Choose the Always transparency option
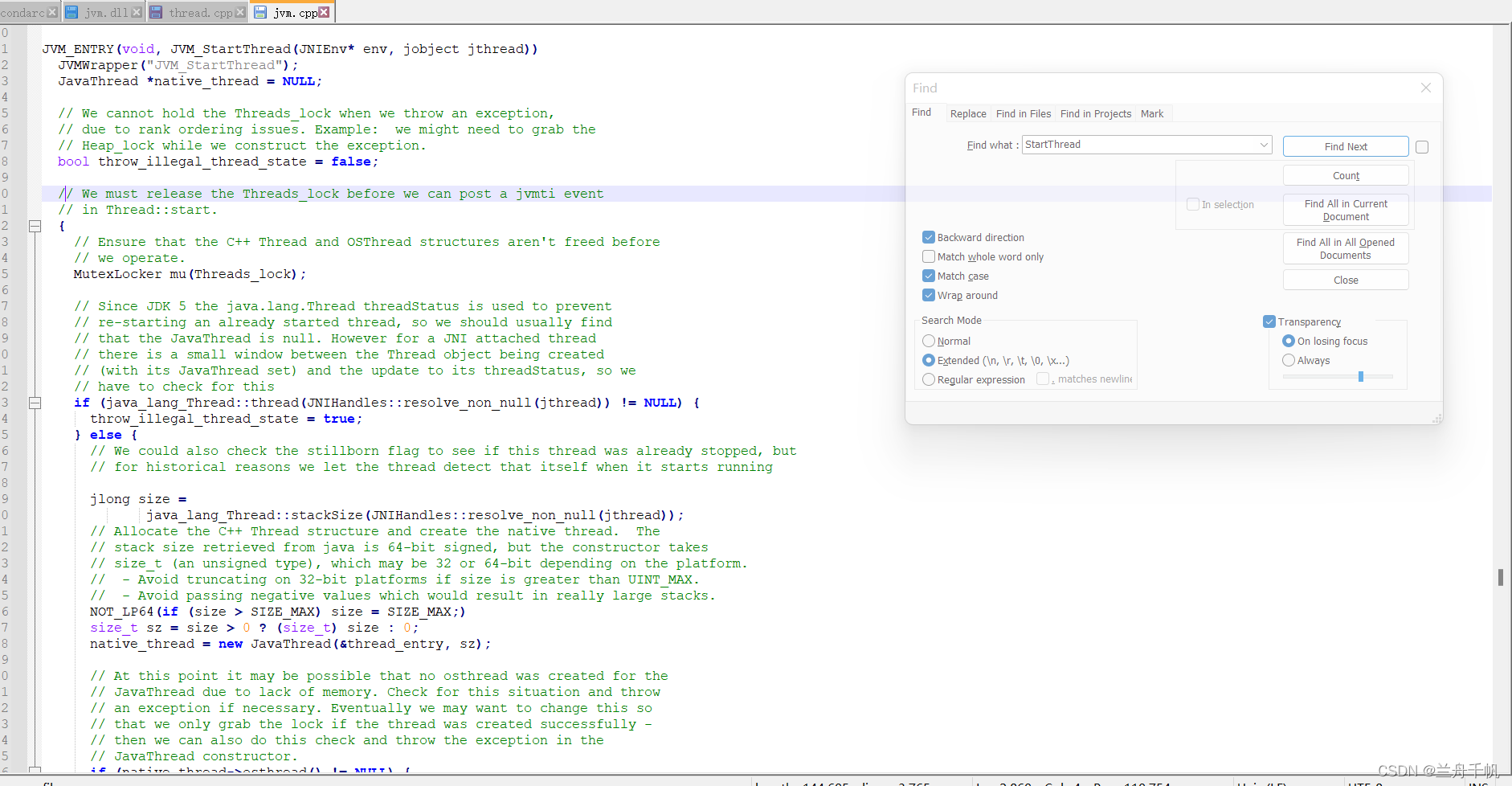The height and width of the screenshot is (786, 1512). pyautogui.click(x=1289, y=360)
